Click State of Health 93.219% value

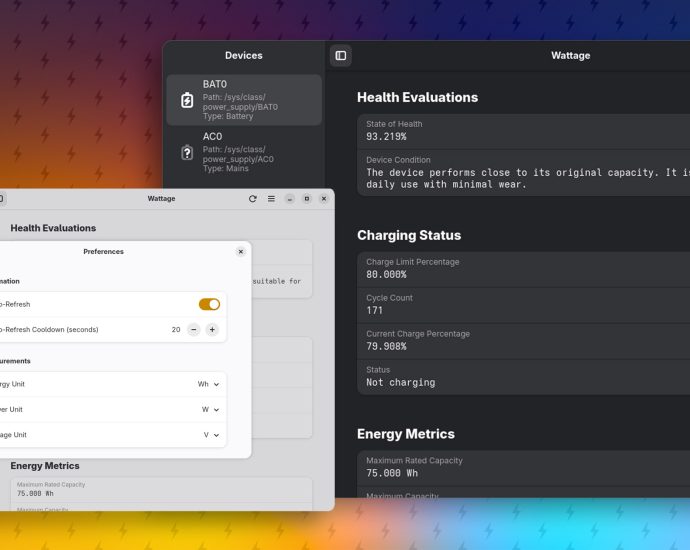coord(386,136)
